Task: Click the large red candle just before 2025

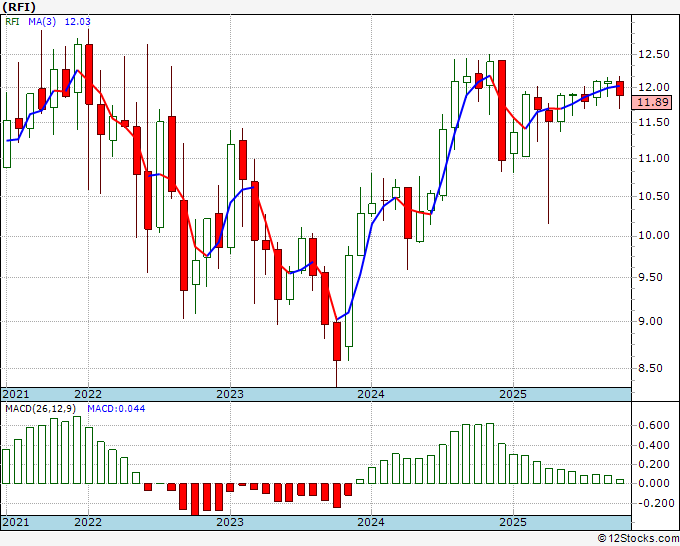Action: (x=502, y=111)
